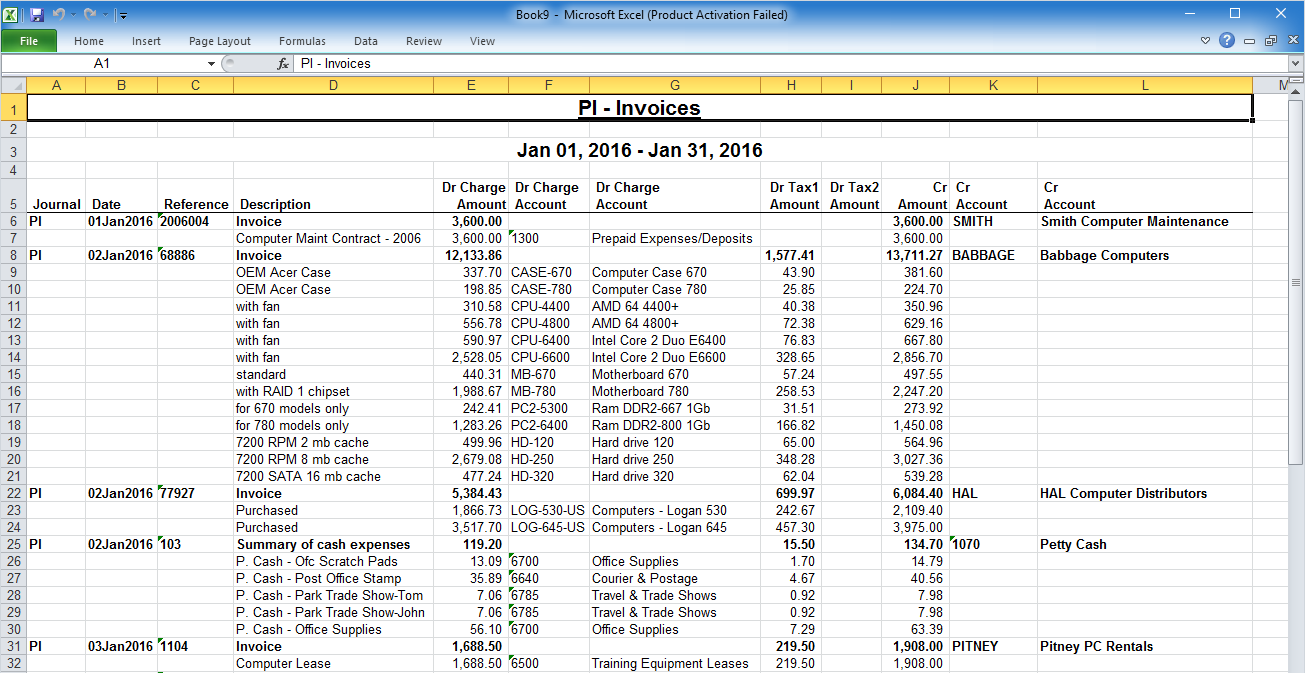Switch to the Page Layout tab
Screen dimensions: 1305x673
point(220,41)
